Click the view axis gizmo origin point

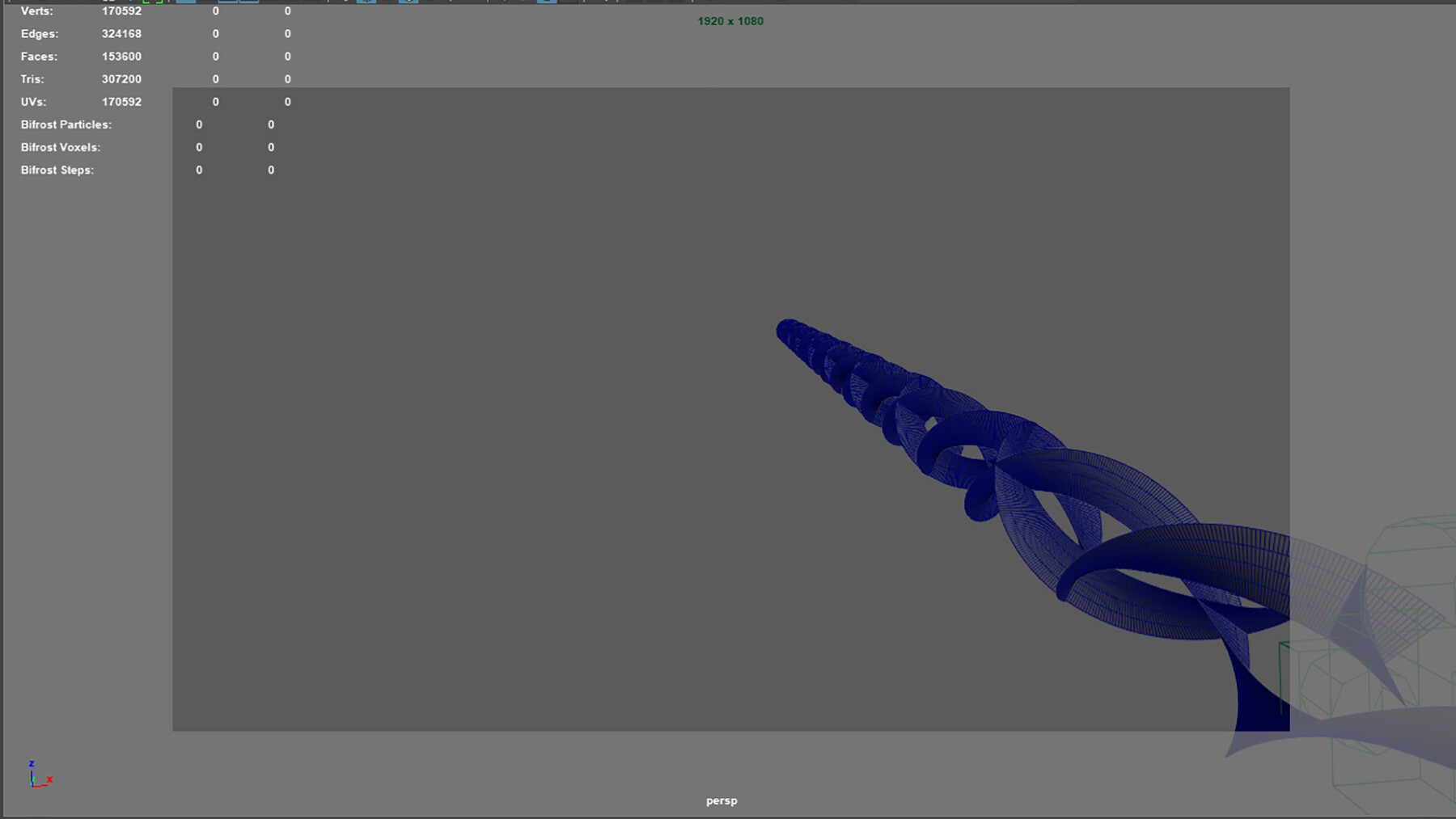pyautogui.click(x=32, y=785)
